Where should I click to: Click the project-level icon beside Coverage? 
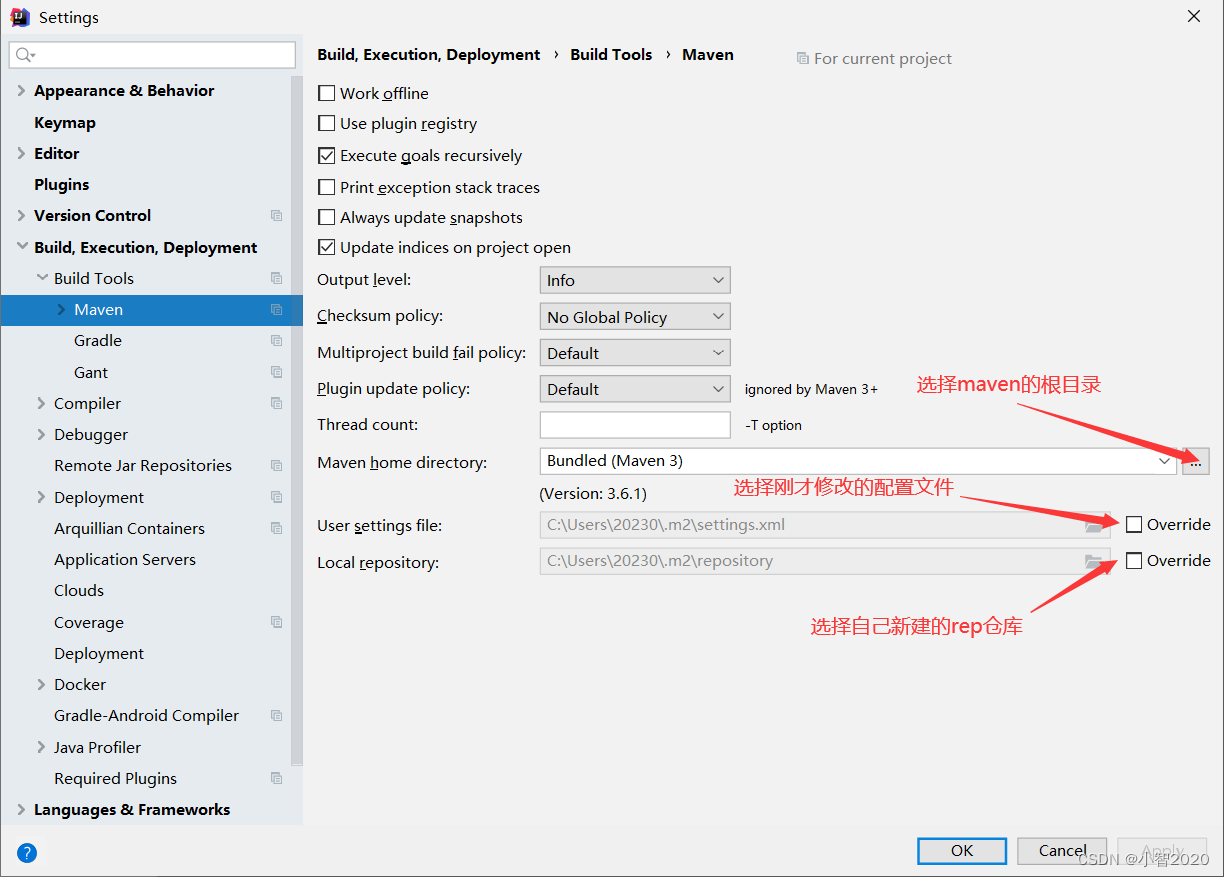(x=276, y=622)
